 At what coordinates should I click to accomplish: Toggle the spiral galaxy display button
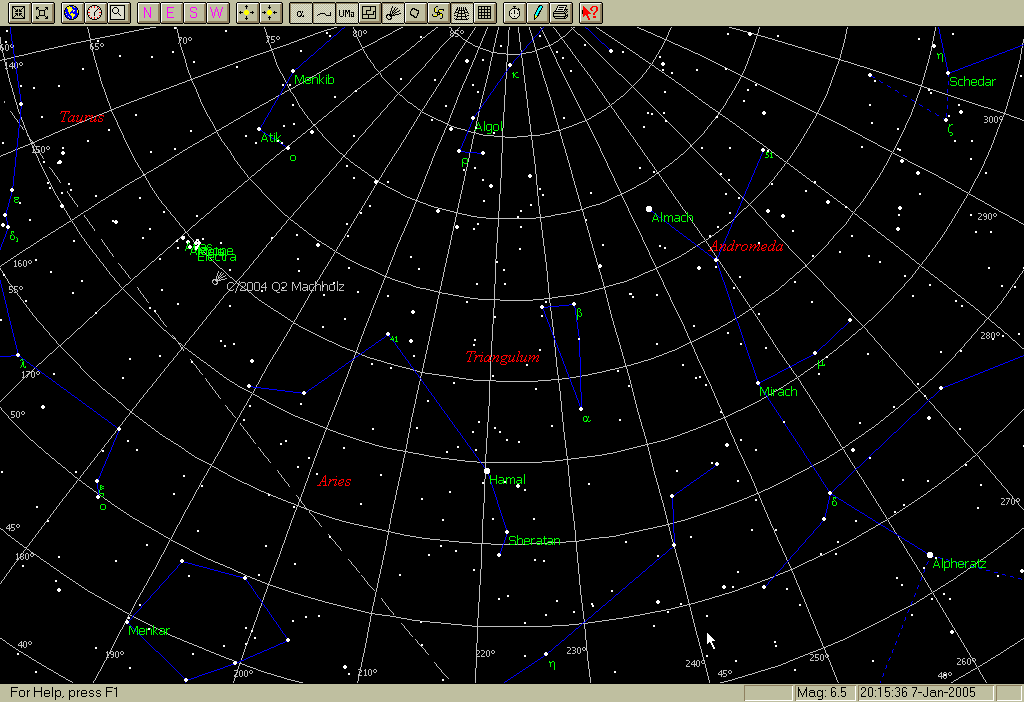point(438,13)
